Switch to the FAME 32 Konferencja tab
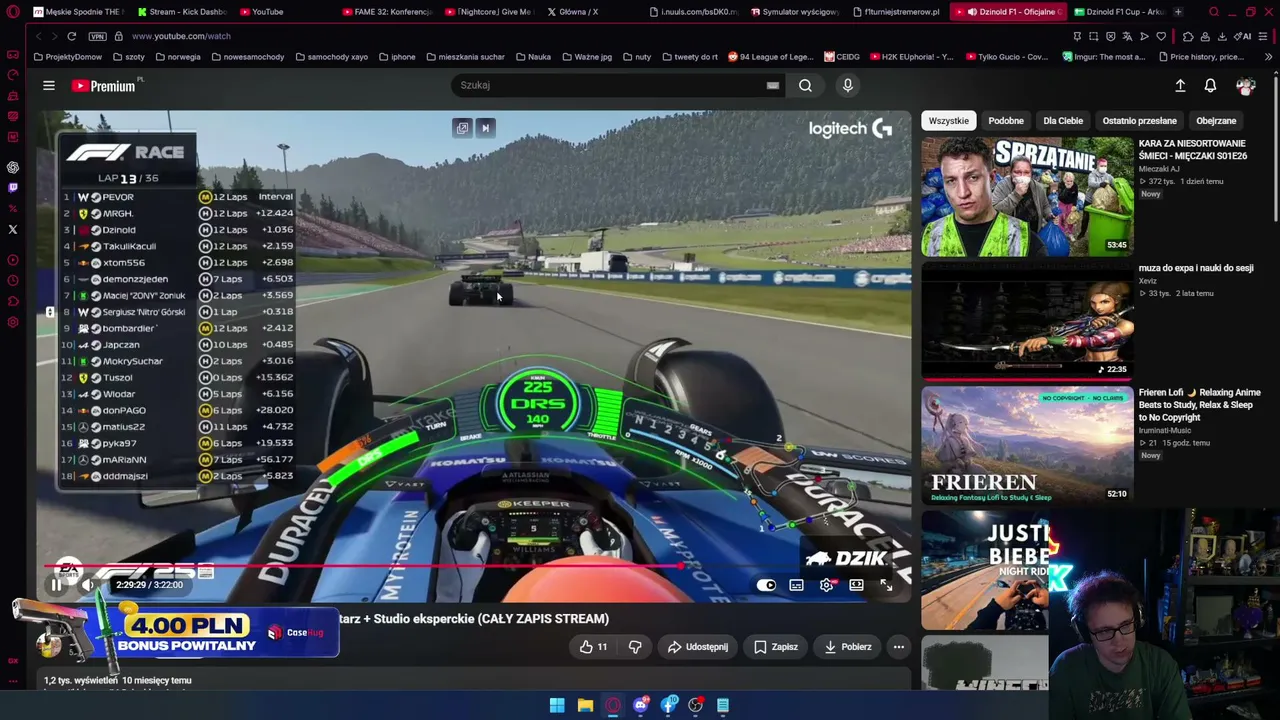 (x=386, y=12)
